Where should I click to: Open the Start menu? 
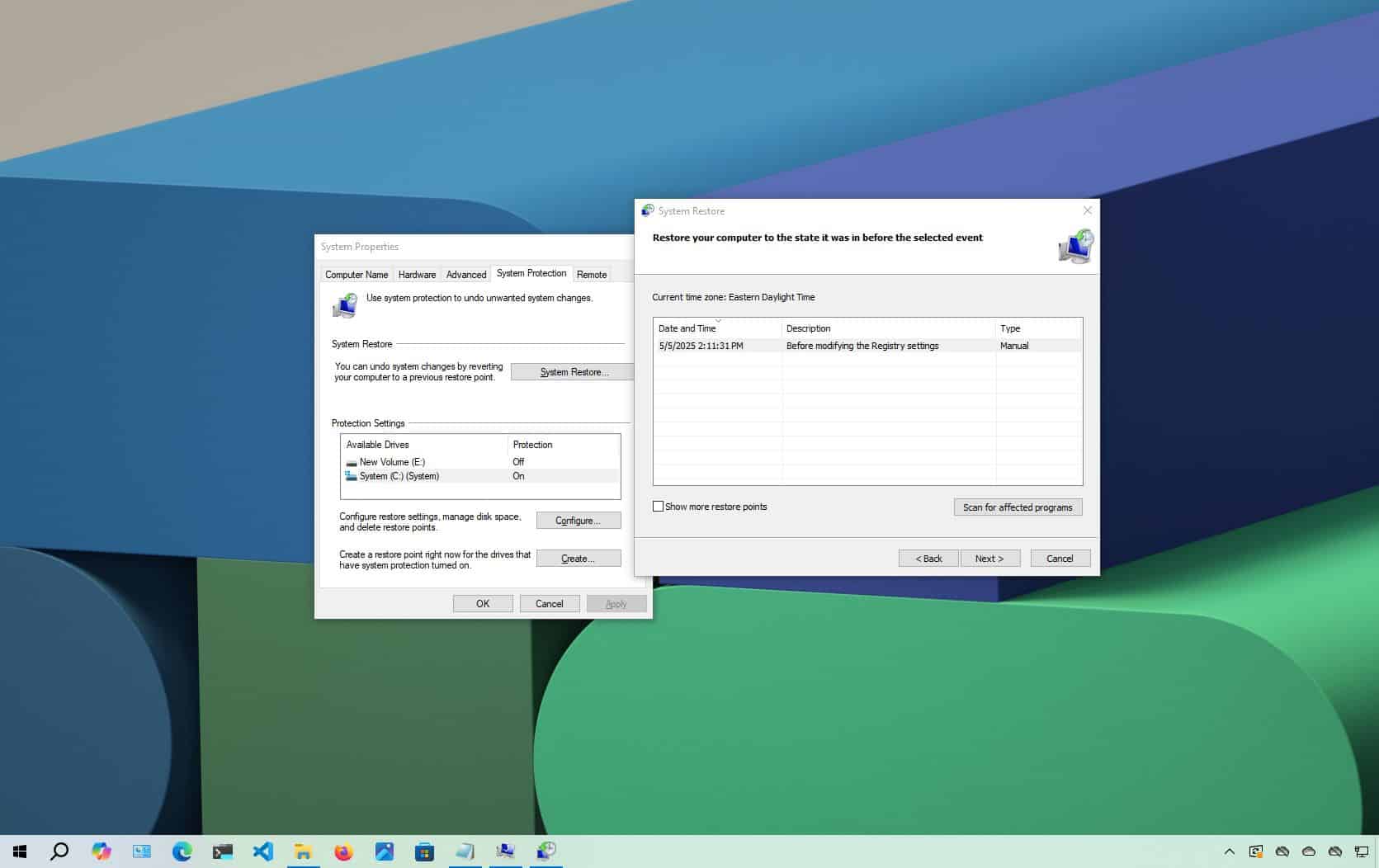(x=18, y=851)
